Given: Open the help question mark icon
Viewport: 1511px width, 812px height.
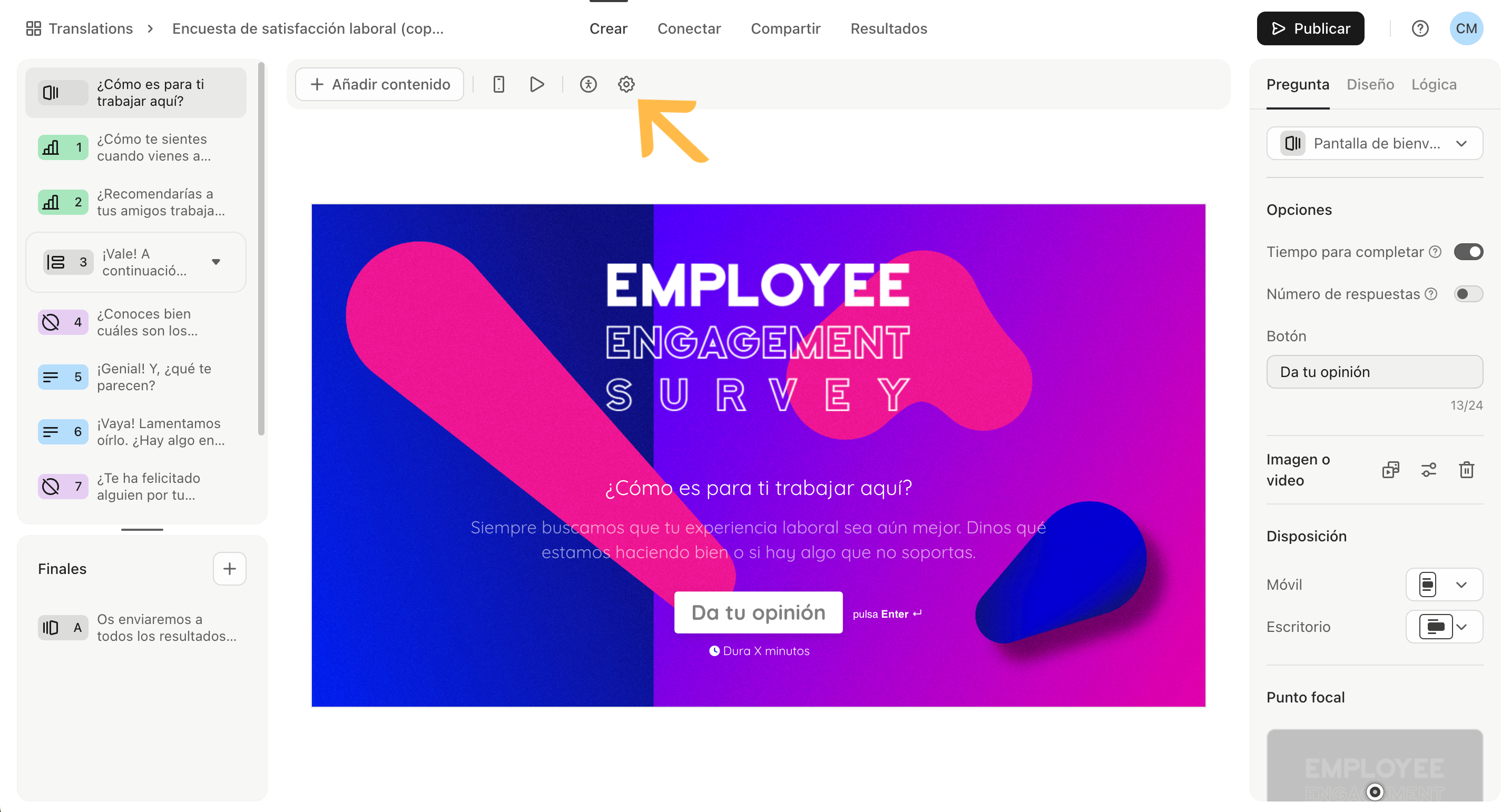Looking at the screenshot, I should (x=1419, y=28).
